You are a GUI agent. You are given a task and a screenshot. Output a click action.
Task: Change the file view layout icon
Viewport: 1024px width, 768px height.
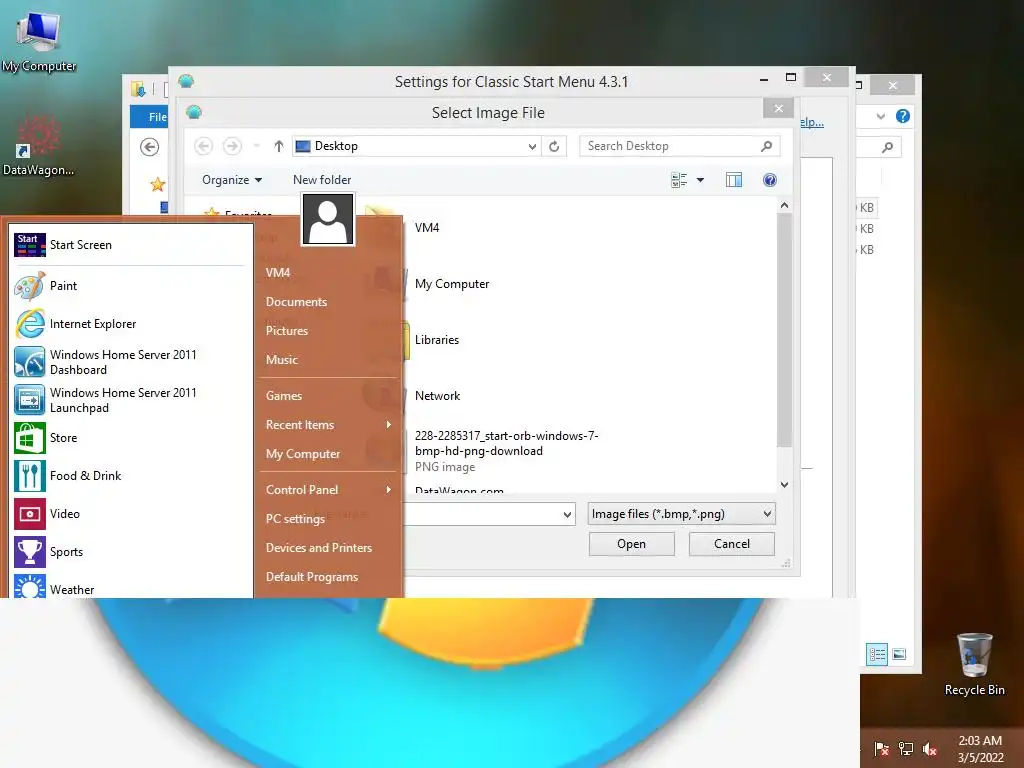point(679,180)
